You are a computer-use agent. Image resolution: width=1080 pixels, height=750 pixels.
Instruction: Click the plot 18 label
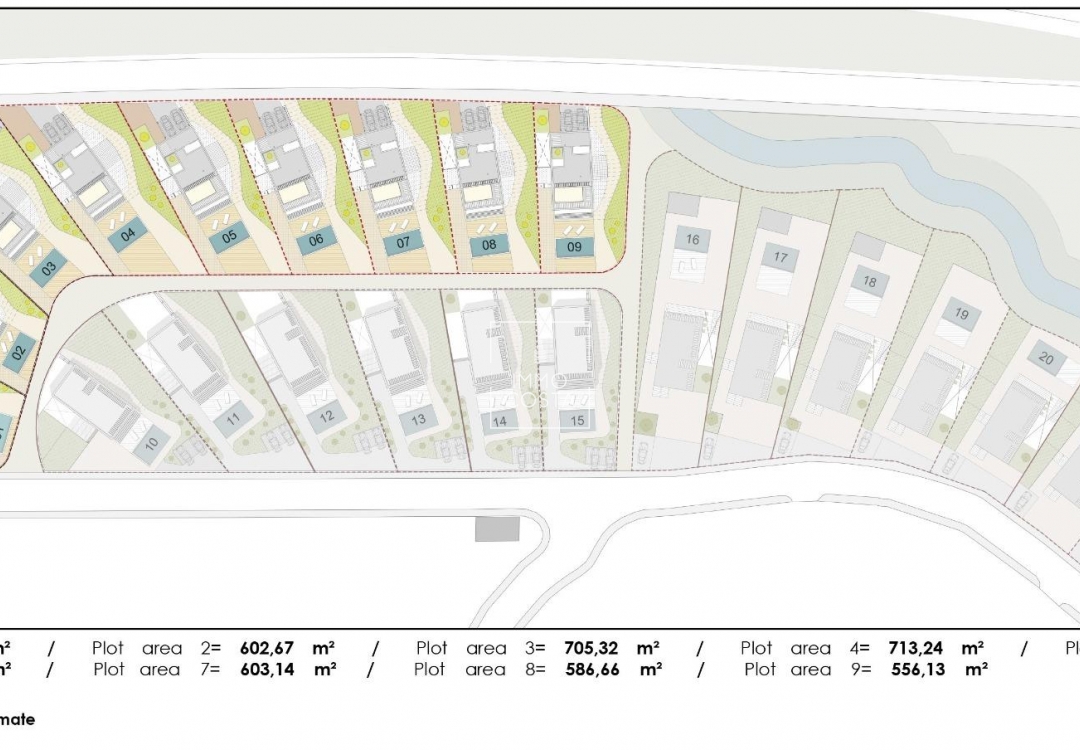point(869,282)
